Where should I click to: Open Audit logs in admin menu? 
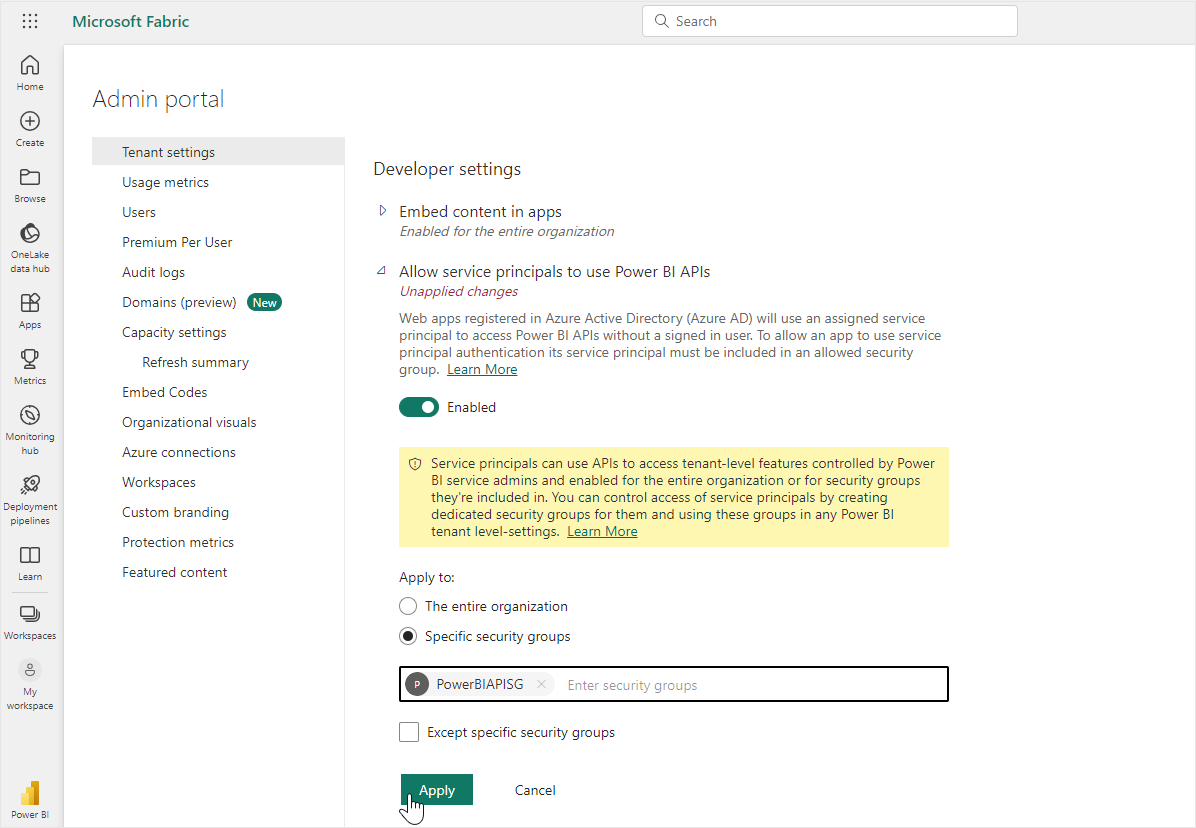(x=153, y=272)
